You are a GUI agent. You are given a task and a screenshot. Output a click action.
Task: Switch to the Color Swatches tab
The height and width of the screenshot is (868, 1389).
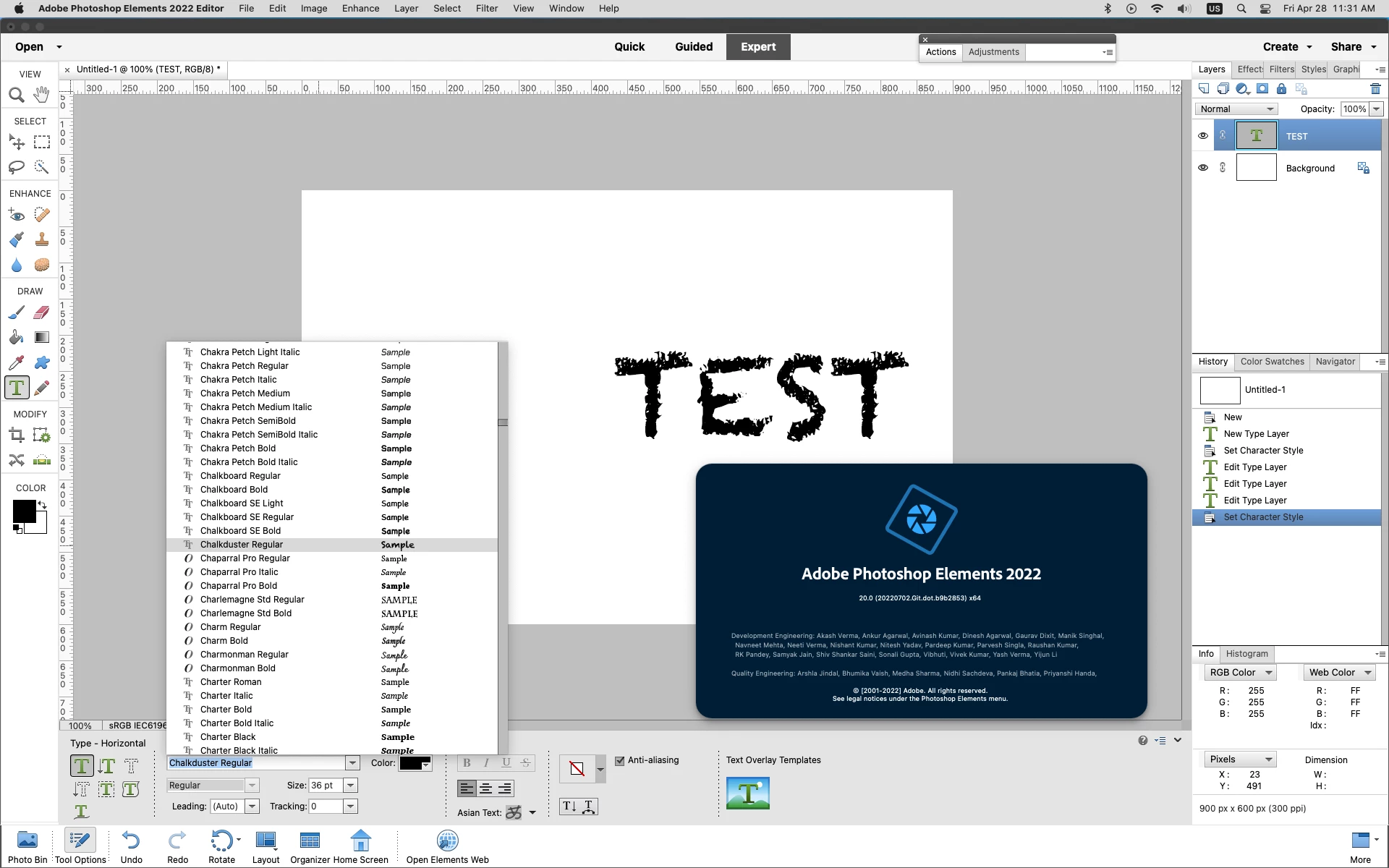pyautogui.click(x=1272, y=362)
